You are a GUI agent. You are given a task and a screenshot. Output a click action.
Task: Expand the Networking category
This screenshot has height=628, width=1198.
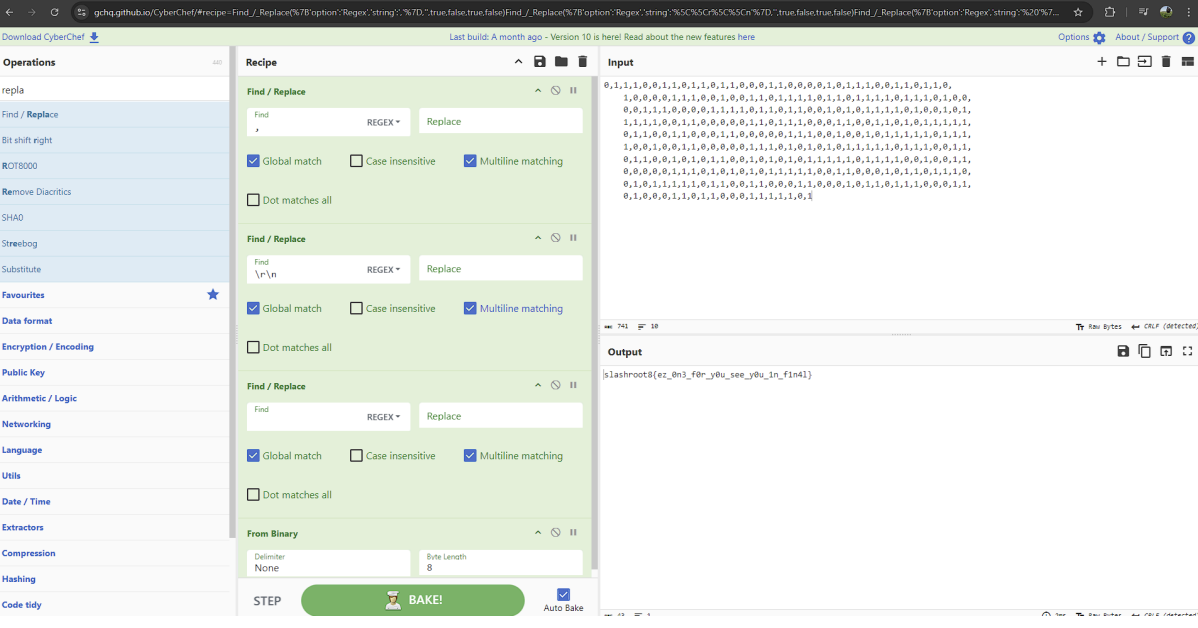(x=114, y=424)
